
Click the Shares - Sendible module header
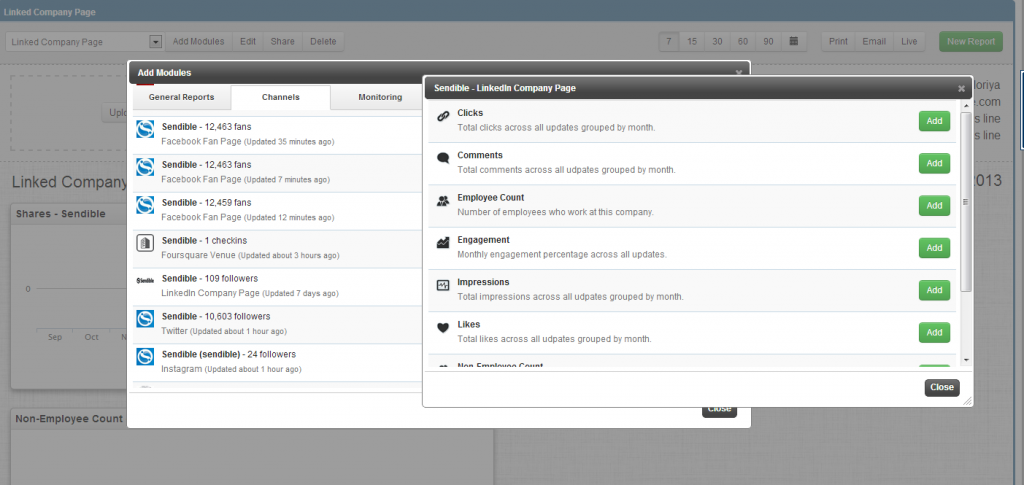70,213
